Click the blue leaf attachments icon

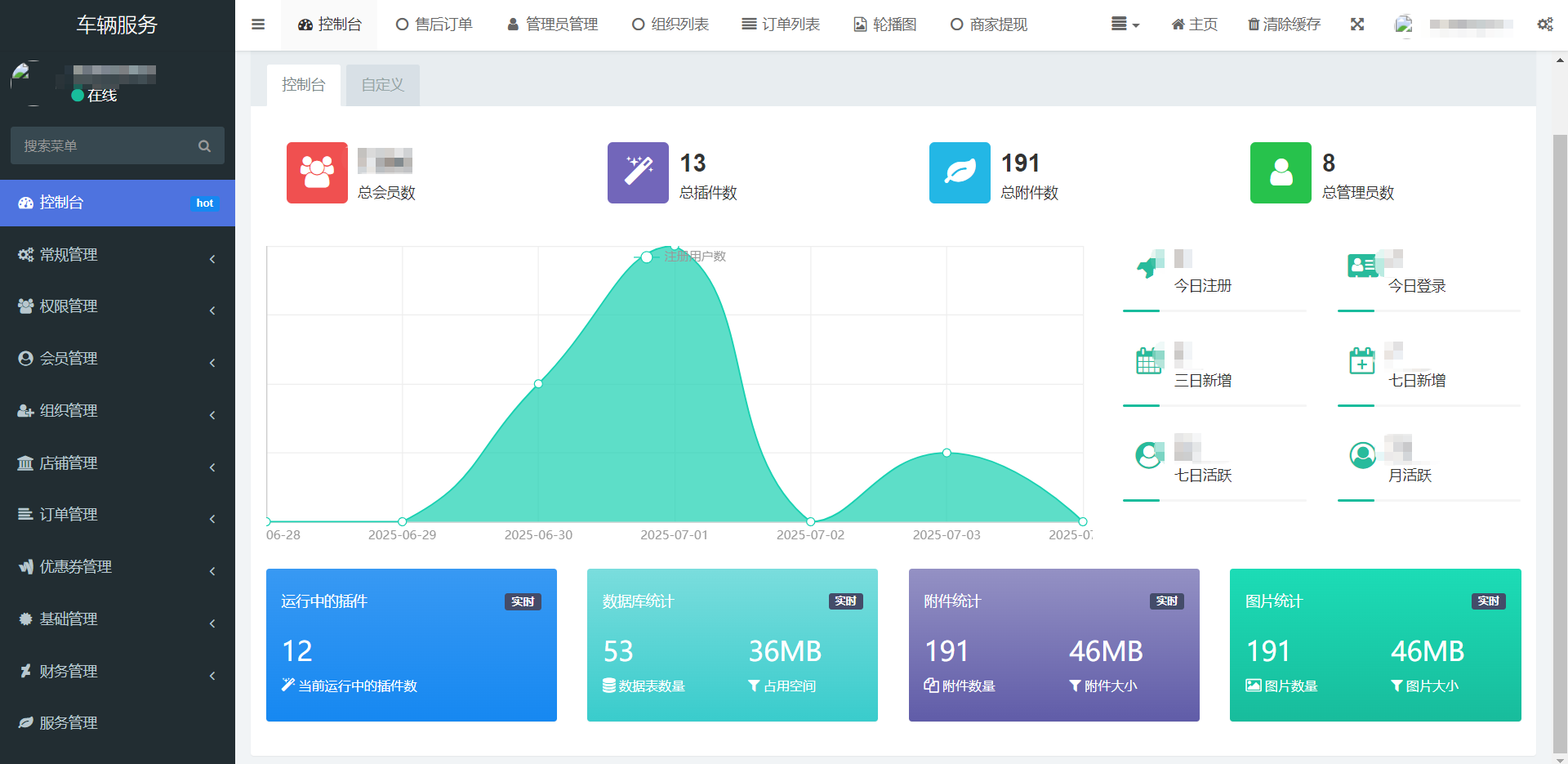pyautogui.click(x=960, y=172)
